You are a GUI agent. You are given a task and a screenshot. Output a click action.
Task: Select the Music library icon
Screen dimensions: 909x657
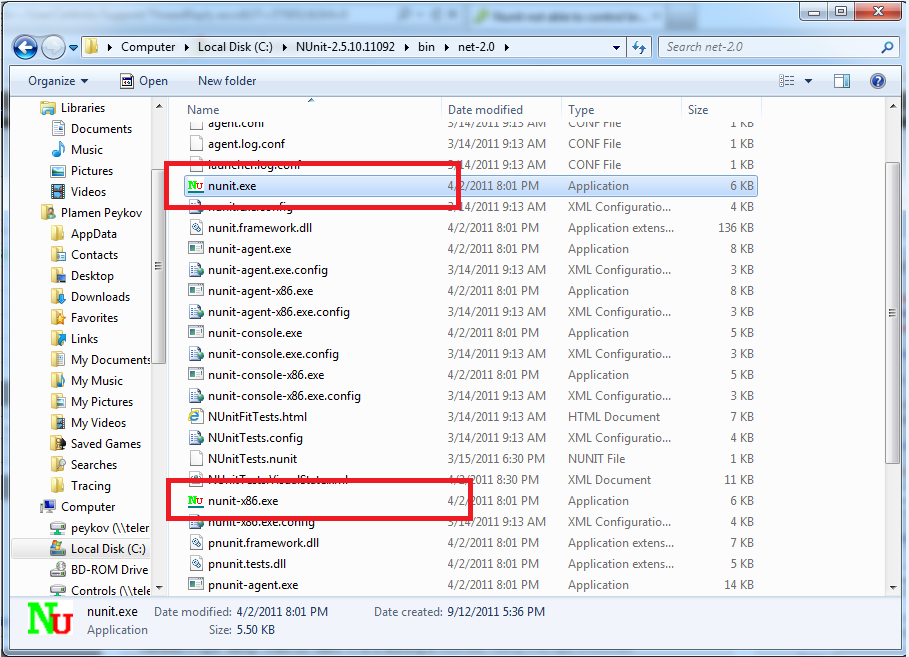click(x=58, y=150)
